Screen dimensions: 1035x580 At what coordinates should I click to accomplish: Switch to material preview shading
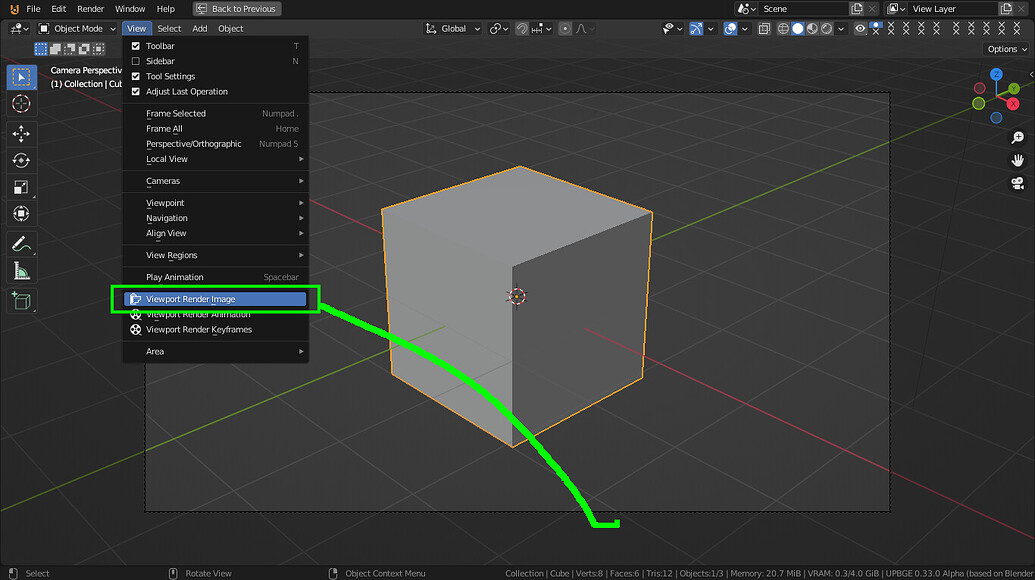pos(812,28)
